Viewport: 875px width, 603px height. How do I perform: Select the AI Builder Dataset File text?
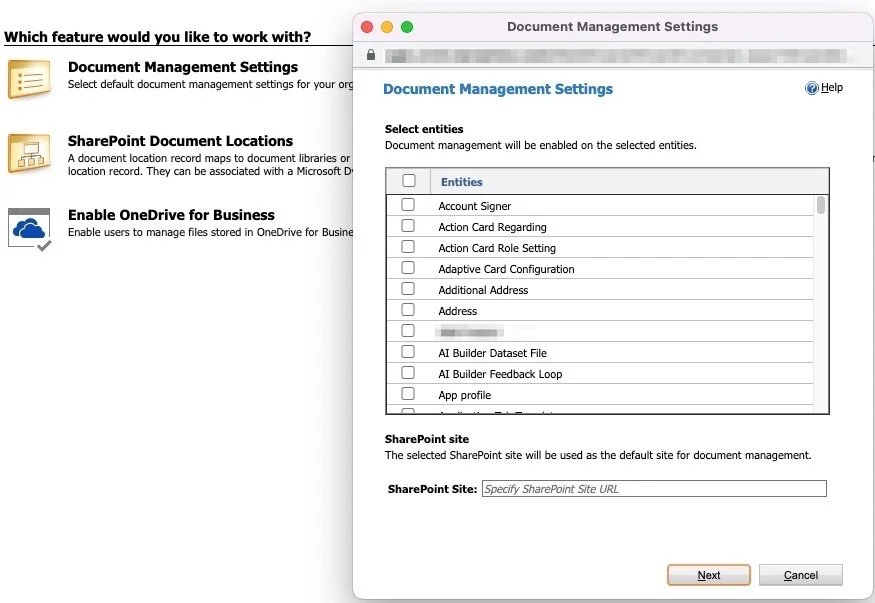(x=492, y=353)
